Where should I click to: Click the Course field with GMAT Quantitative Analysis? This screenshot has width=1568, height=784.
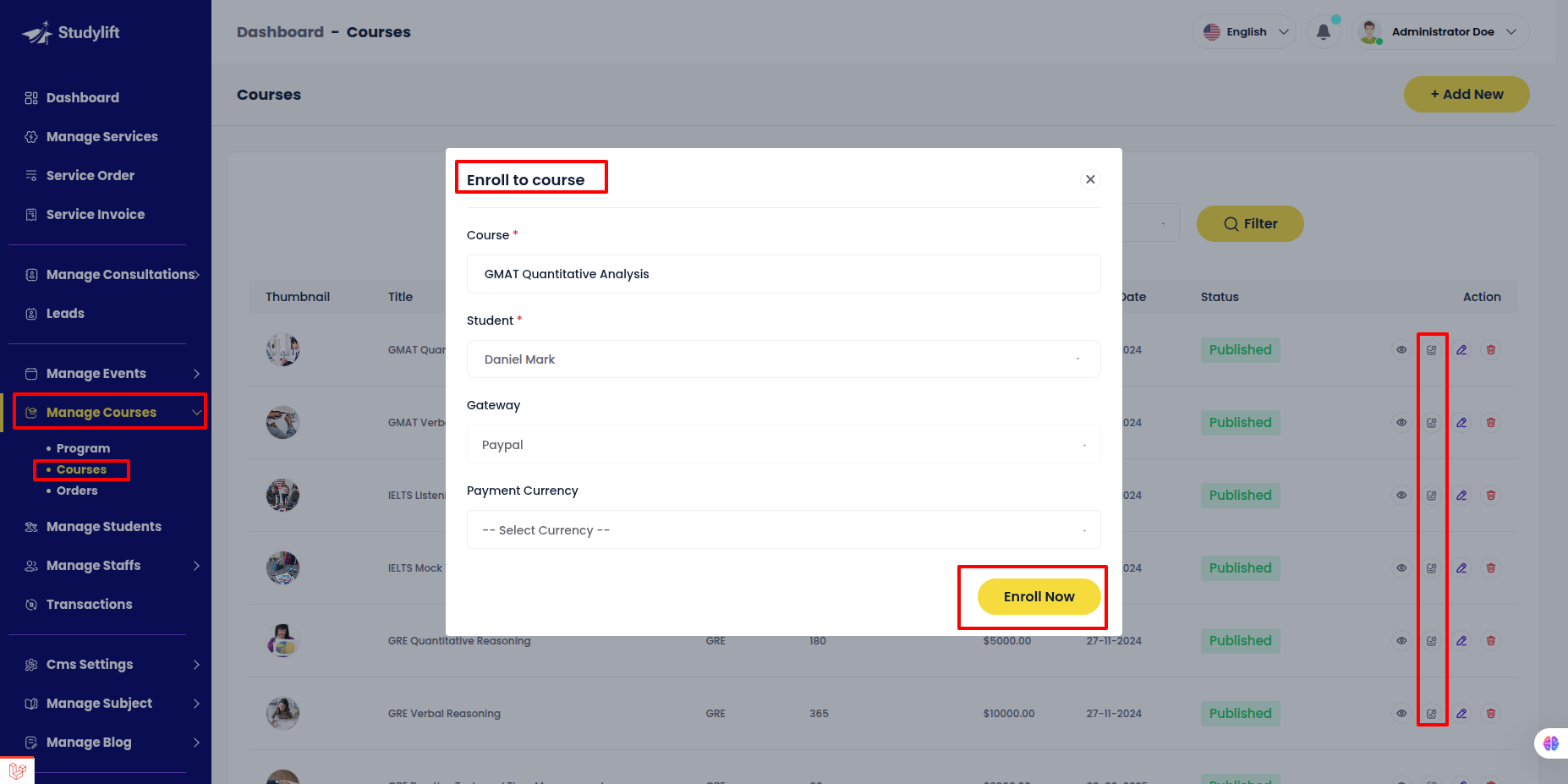(x=783, y=274)
